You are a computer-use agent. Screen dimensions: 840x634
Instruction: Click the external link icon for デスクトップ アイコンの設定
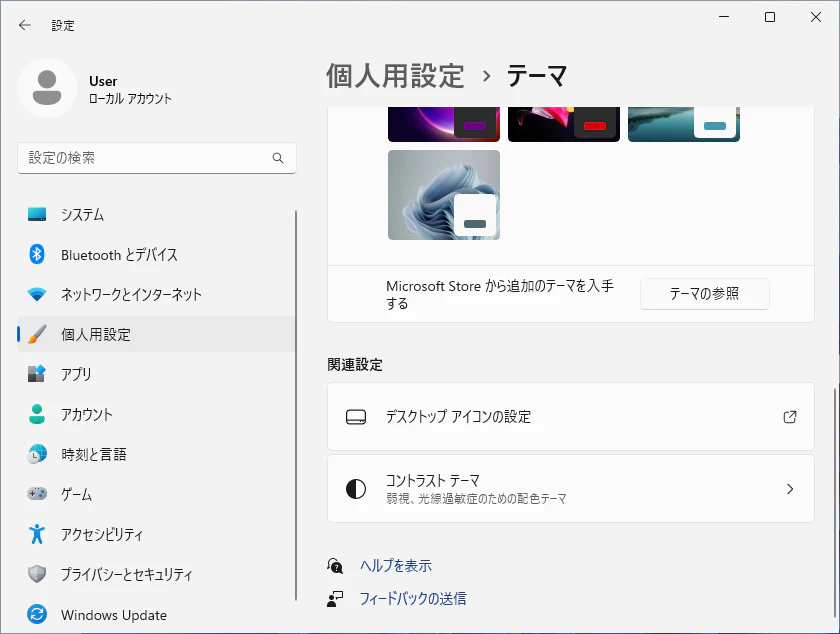tap(790, 417)
